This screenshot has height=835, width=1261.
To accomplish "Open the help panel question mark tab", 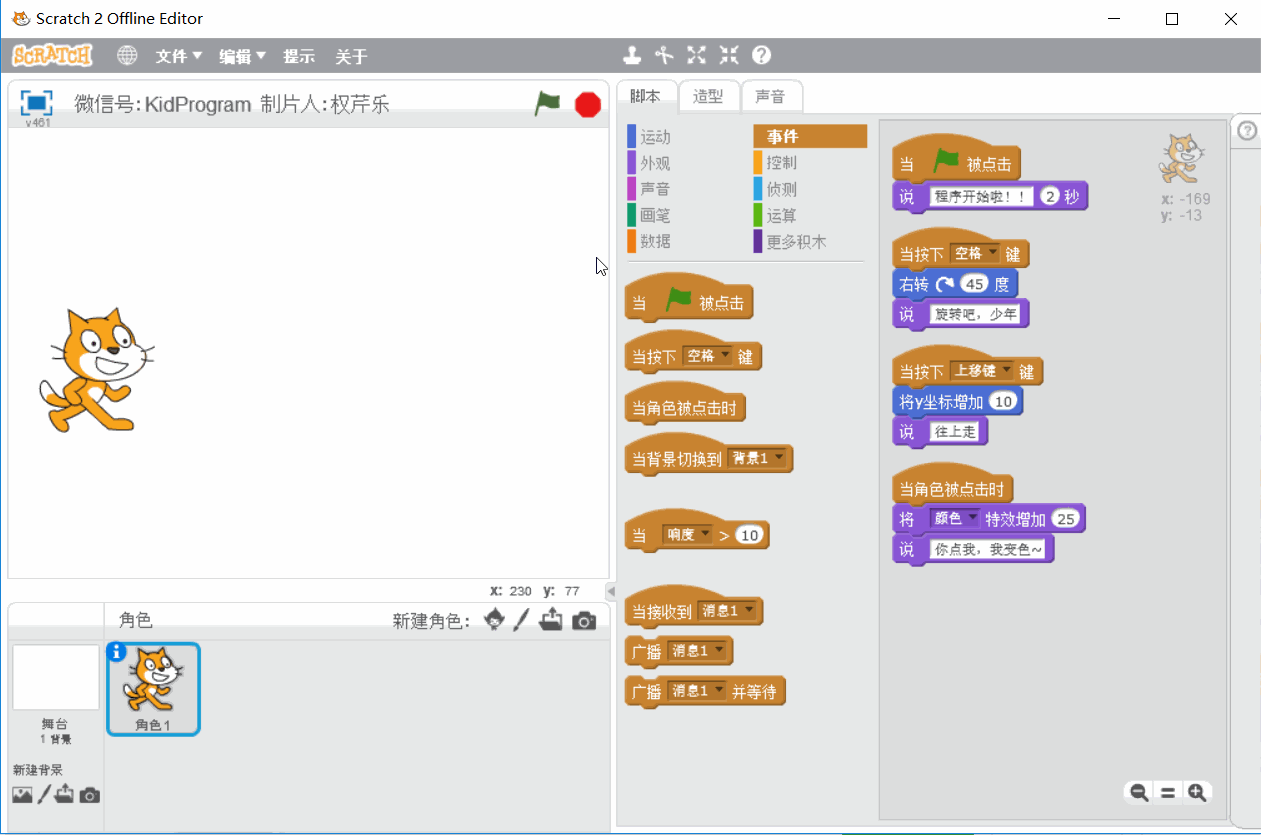I will (1247, 131).
